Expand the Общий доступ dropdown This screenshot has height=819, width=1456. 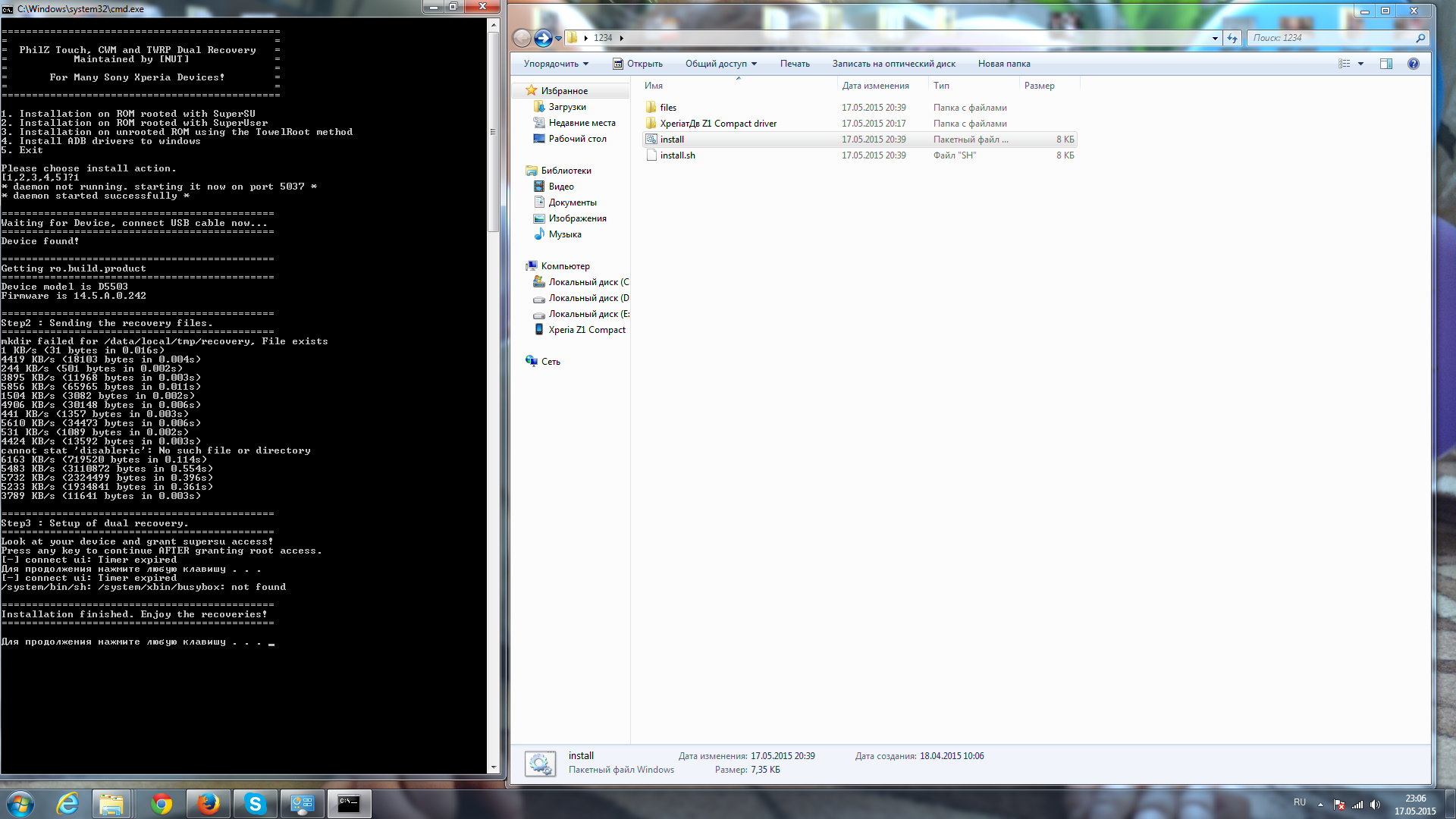pyautogui.click(x=721, y=64)
